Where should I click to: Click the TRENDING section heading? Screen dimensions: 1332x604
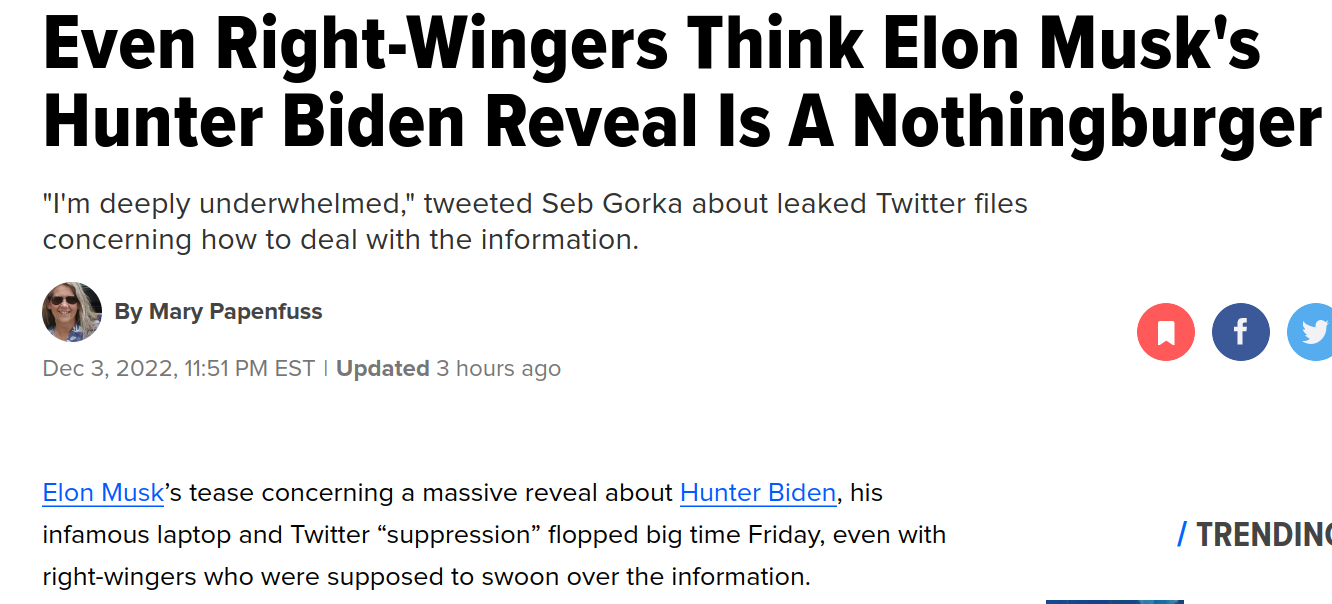[x=1264, y=535]
